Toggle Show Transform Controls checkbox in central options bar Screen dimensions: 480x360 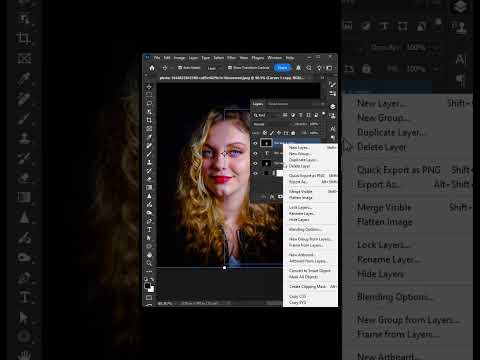[230, 68]
